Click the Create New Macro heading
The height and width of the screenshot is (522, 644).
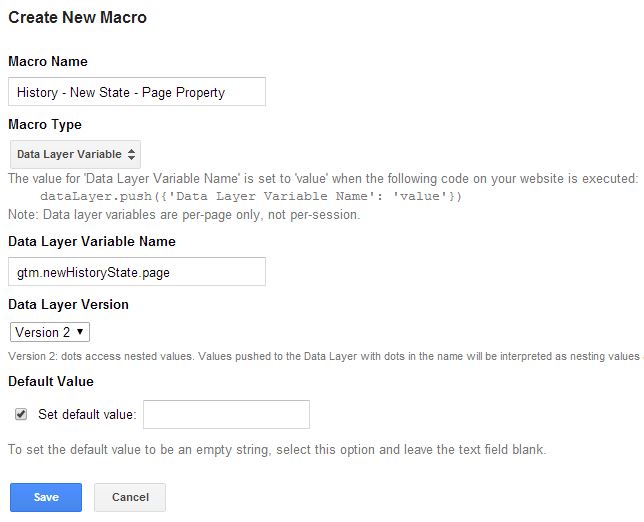tap(78, 17)
